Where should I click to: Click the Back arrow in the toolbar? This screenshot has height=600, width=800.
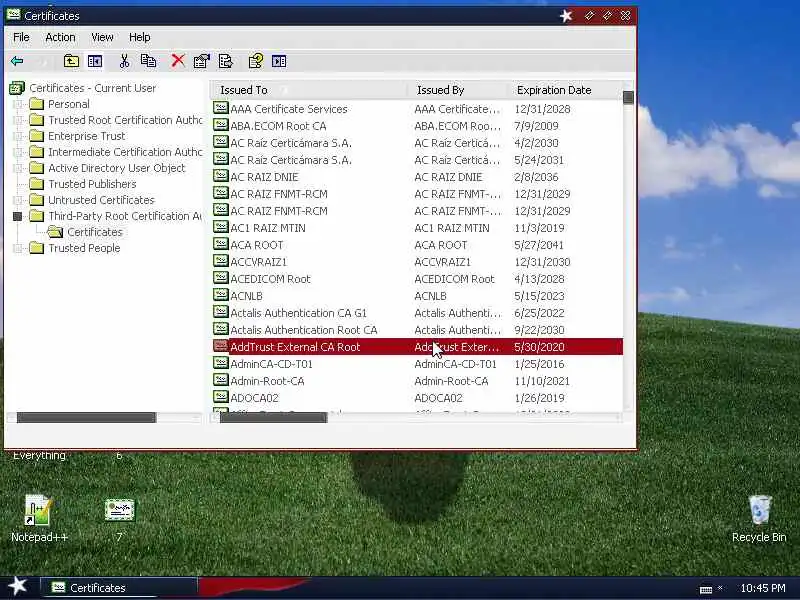tap(17, 61)
